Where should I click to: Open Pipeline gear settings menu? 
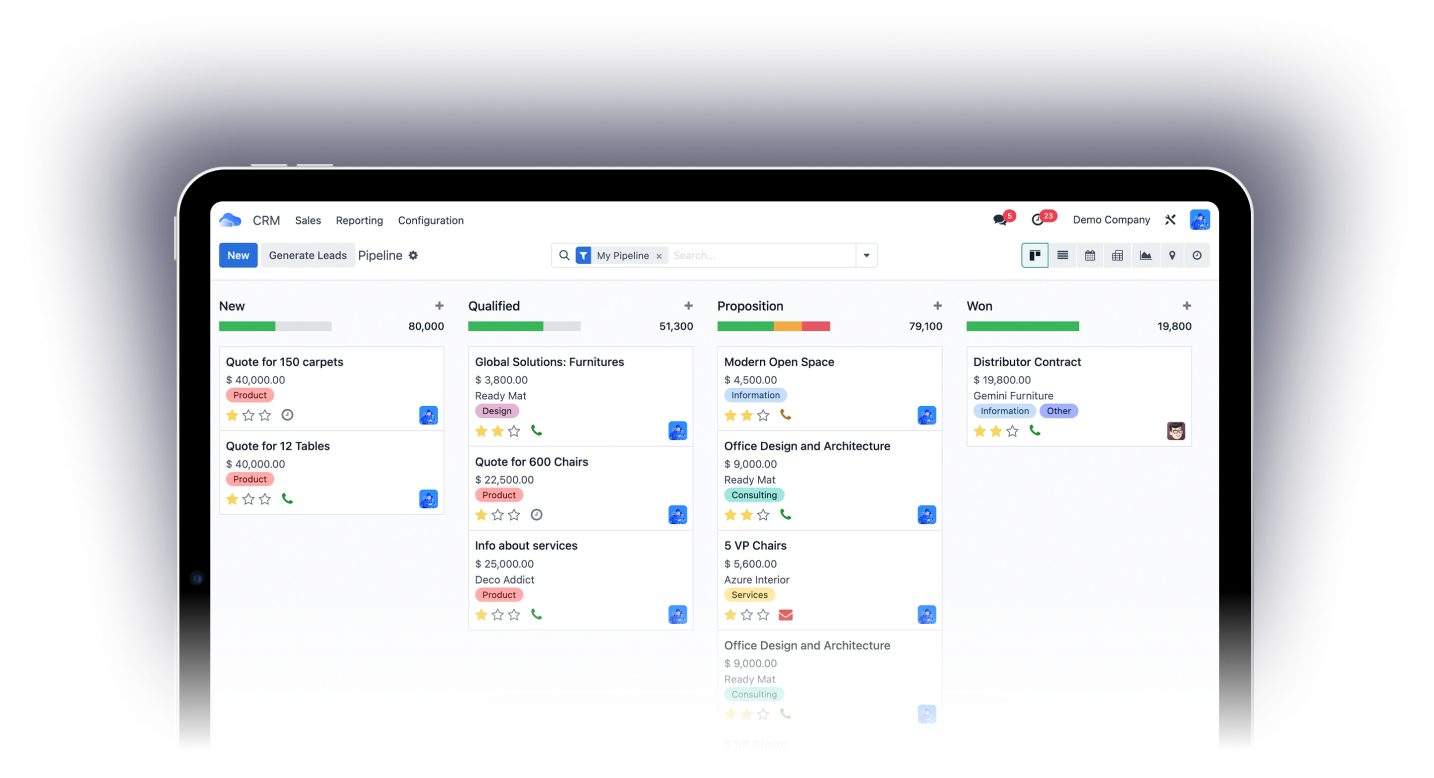click(413, 256)
